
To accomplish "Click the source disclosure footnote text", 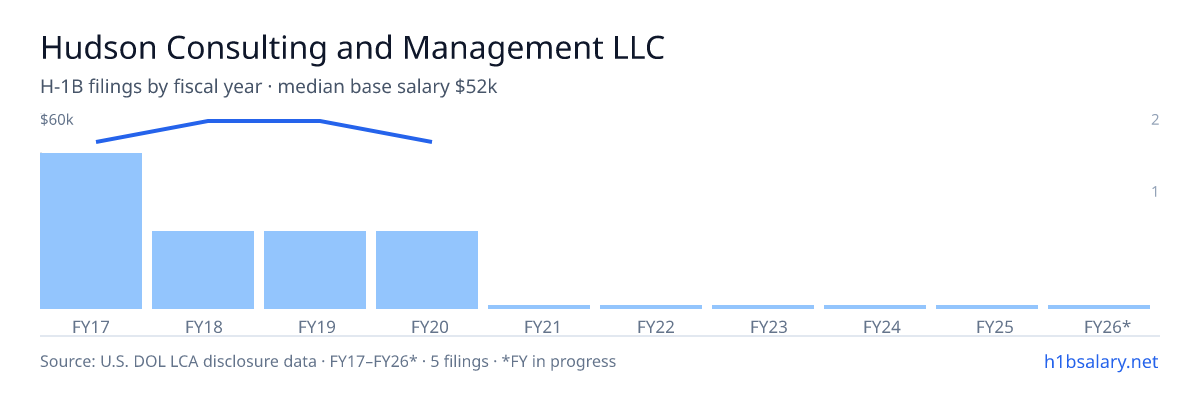I will point(328,361).
